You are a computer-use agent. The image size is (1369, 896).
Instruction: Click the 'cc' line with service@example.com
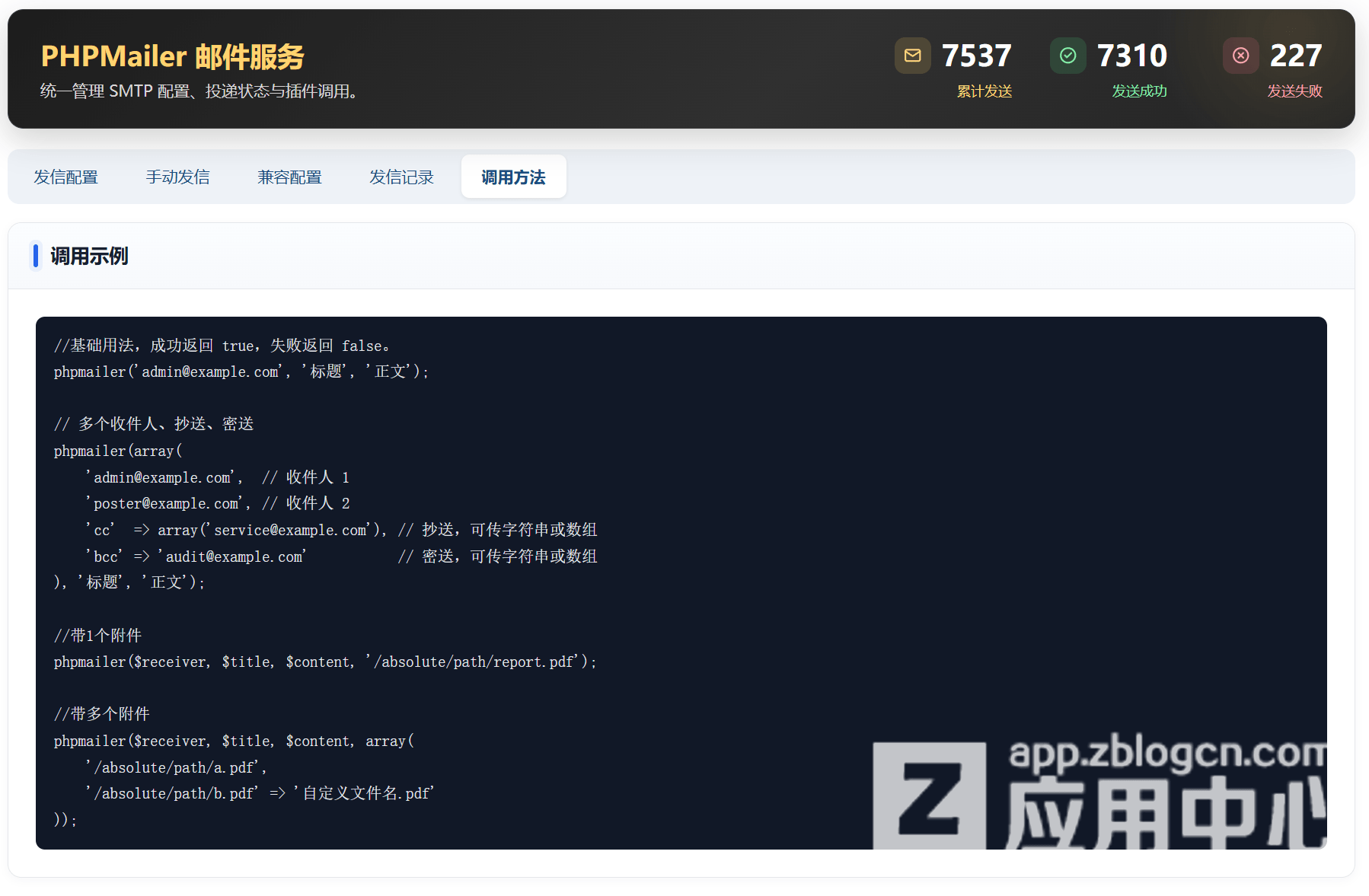[x=341, y=530]
